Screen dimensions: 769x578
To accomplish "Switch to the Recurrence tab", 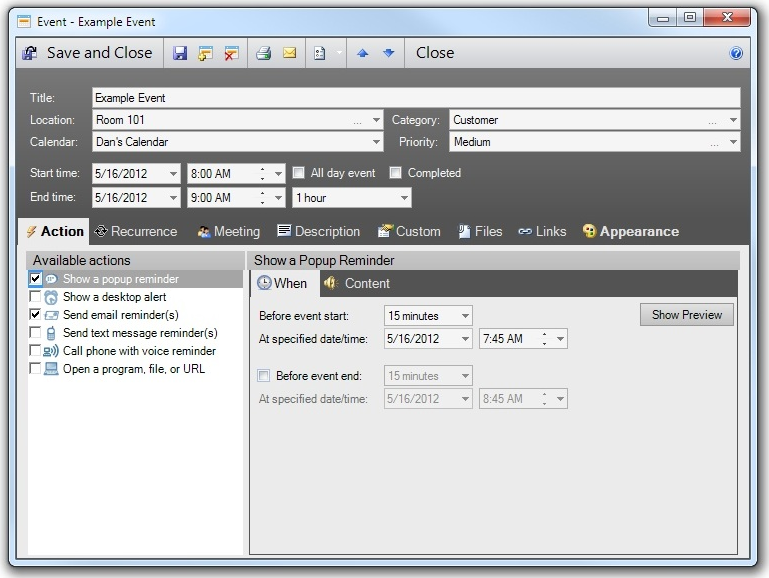I will point(135,232).
